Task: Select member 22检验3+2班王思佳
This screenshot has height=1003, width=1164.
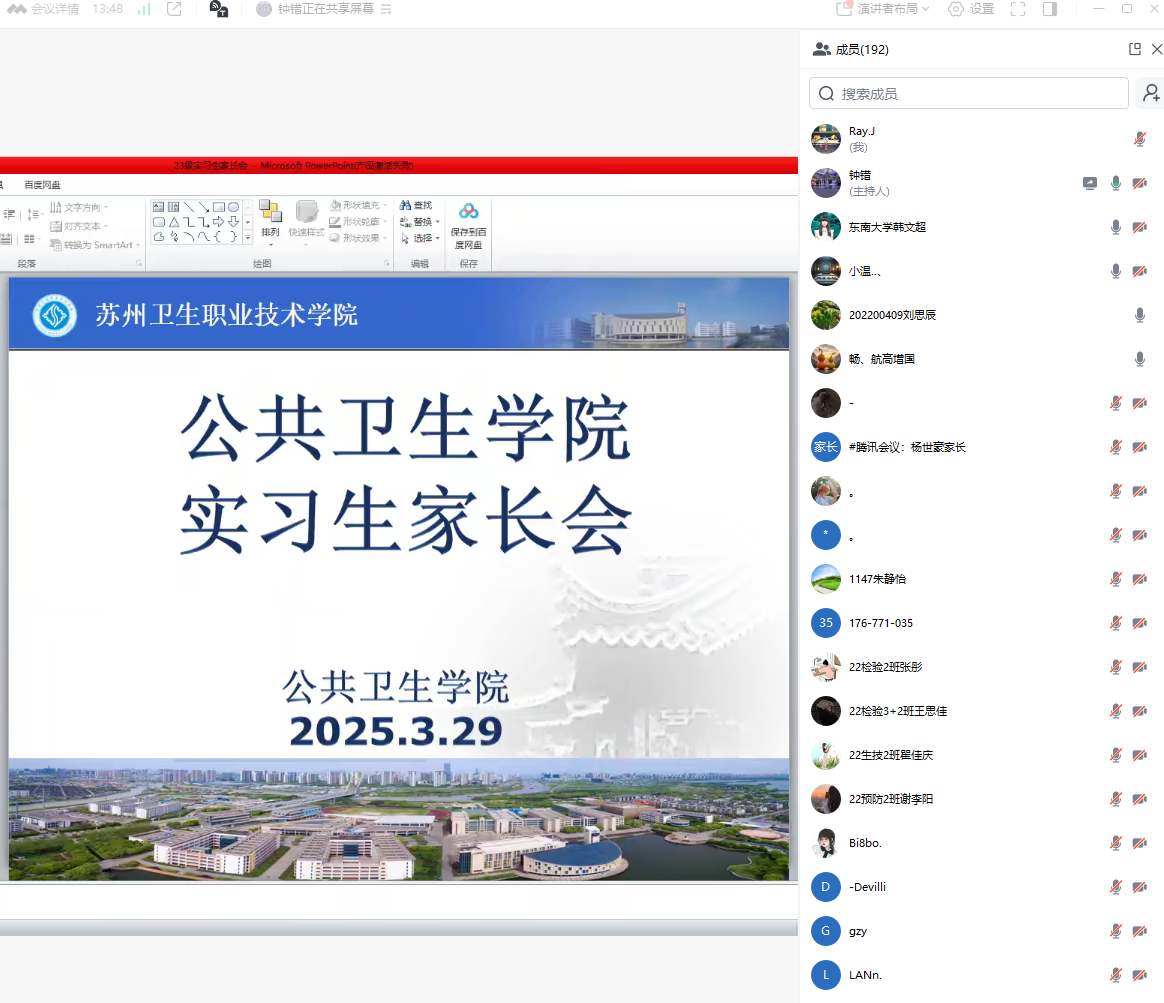Action: 981,711
